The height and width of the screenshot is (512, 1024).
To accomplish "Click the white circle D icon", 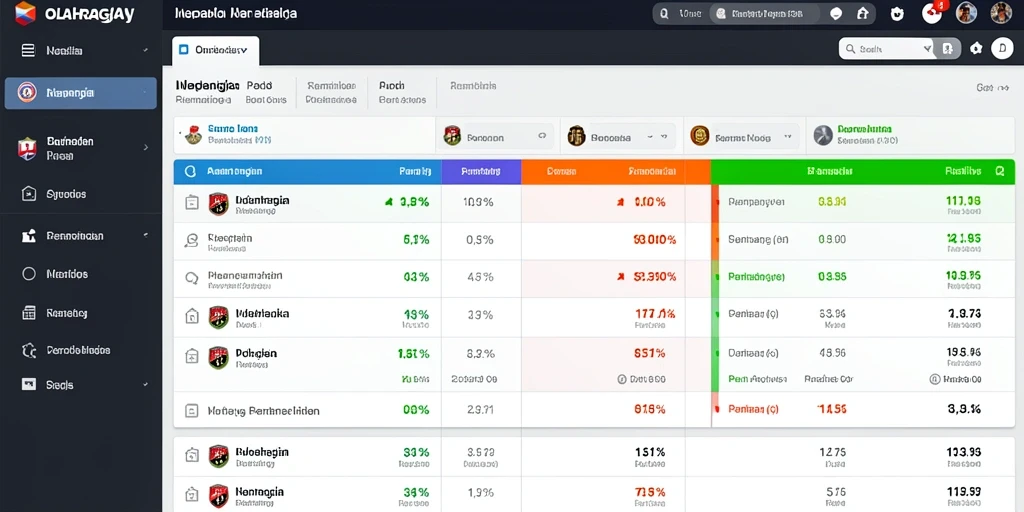I will tap(1002, 48).
